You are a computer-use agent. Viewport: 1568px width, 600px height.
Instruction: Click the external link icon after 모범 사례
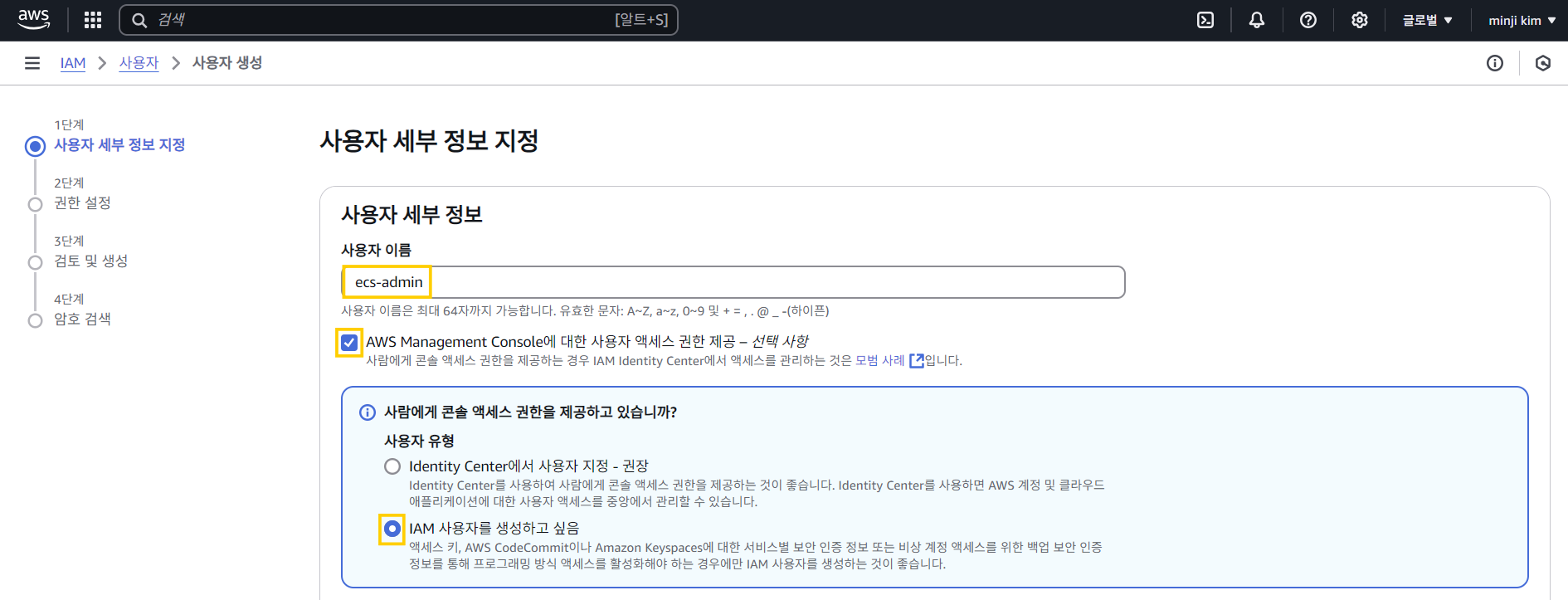[x=916, y=360]
